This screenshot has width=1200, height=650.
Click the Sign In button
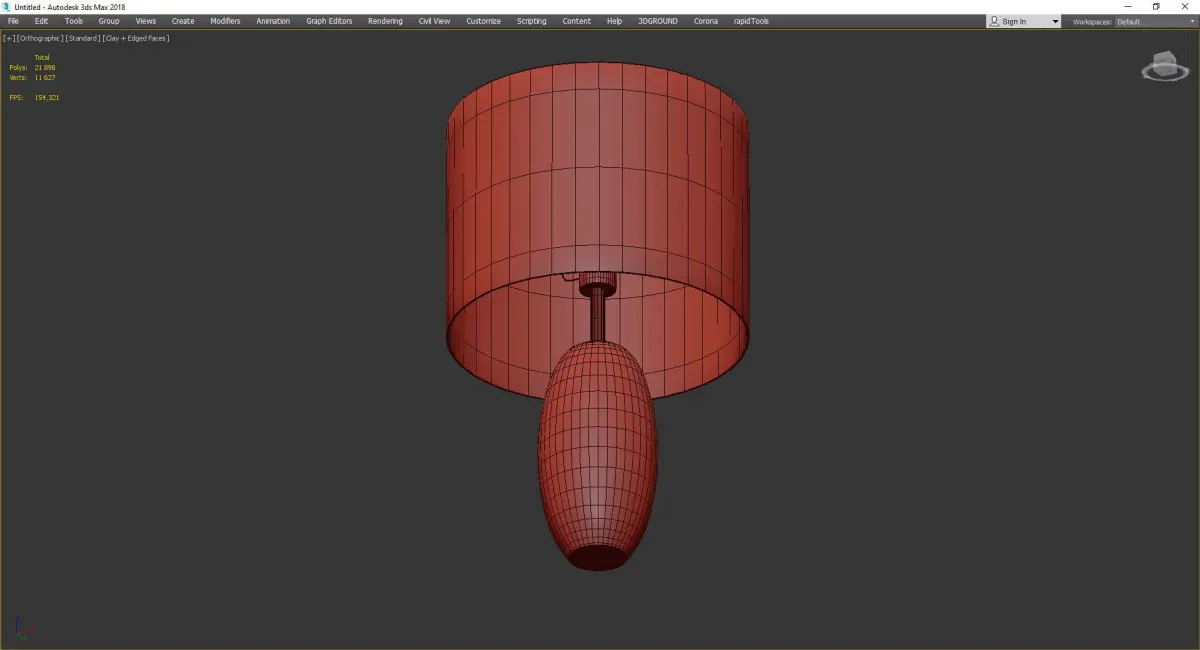1014,21
